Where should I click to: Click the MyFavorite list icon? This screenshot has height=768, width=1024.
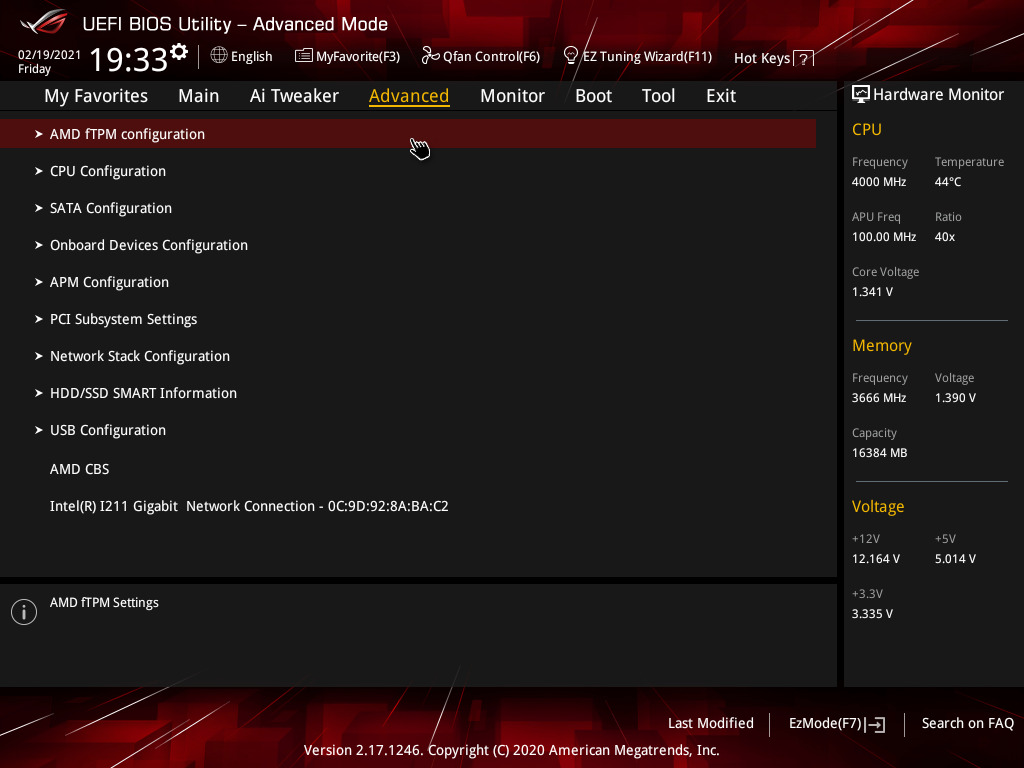[x=303, y=56]
